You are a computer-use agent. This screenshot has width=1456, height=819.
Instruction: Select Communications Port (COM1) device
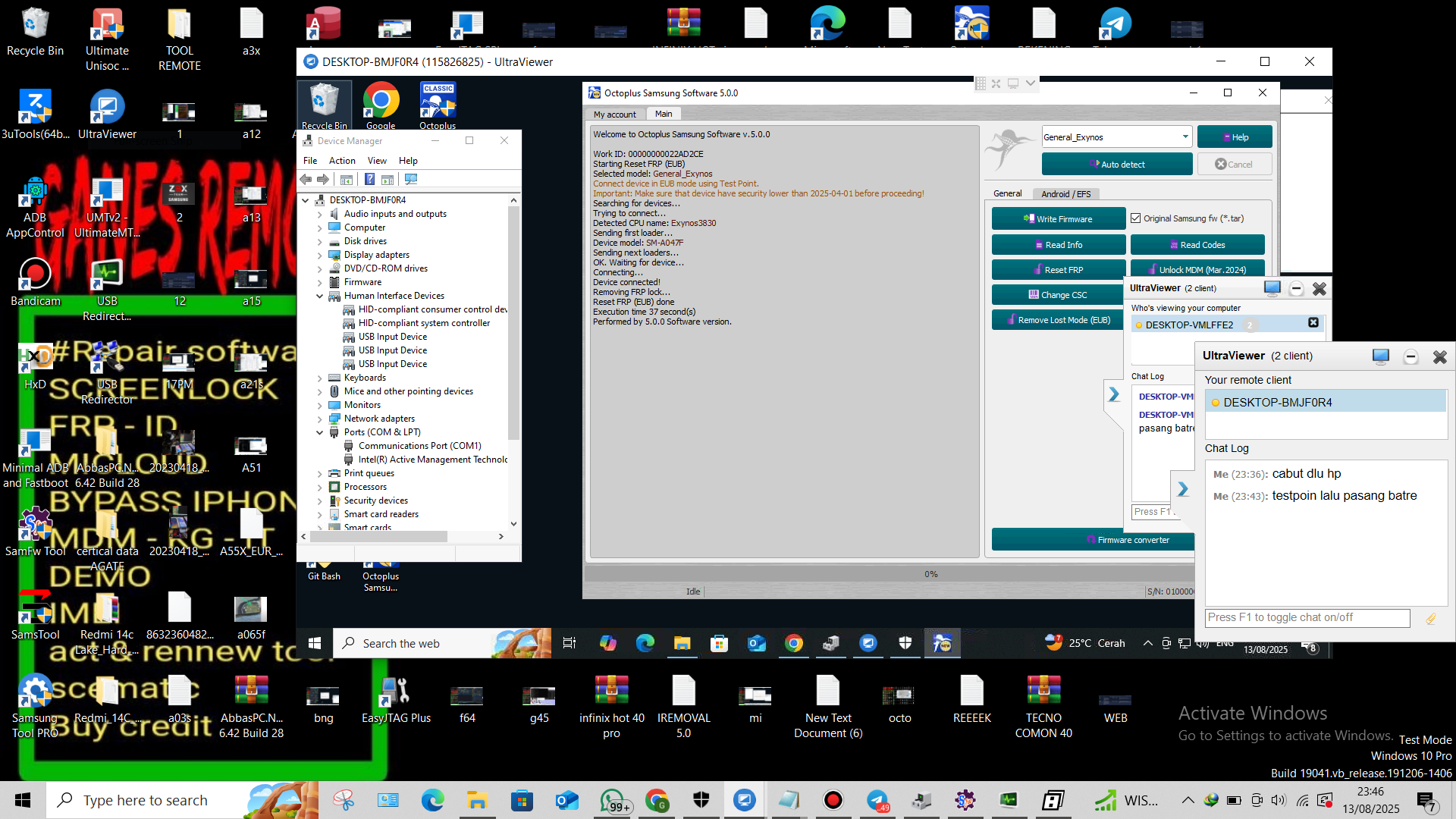(x=419, y=446)
